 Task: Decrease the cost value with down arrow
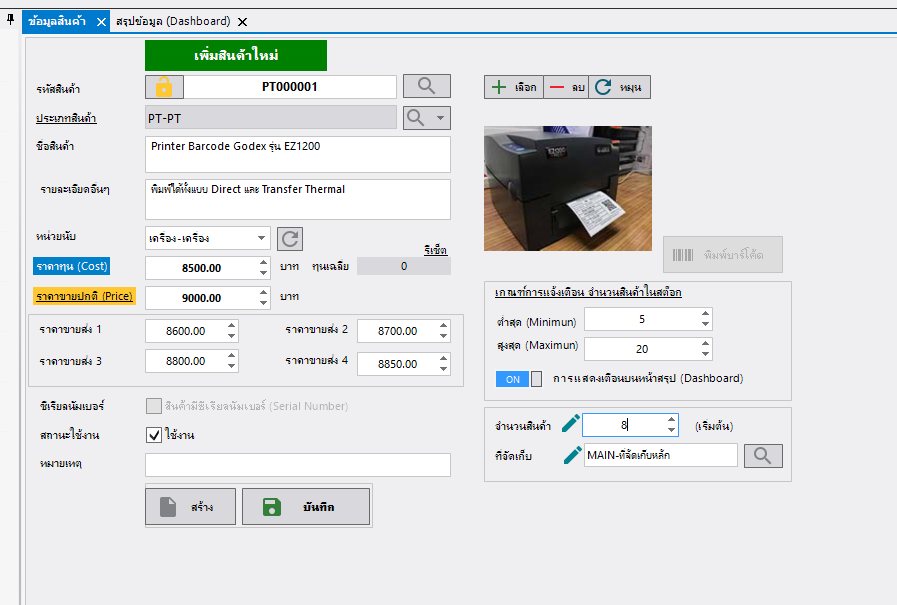[x=263, y=273]
